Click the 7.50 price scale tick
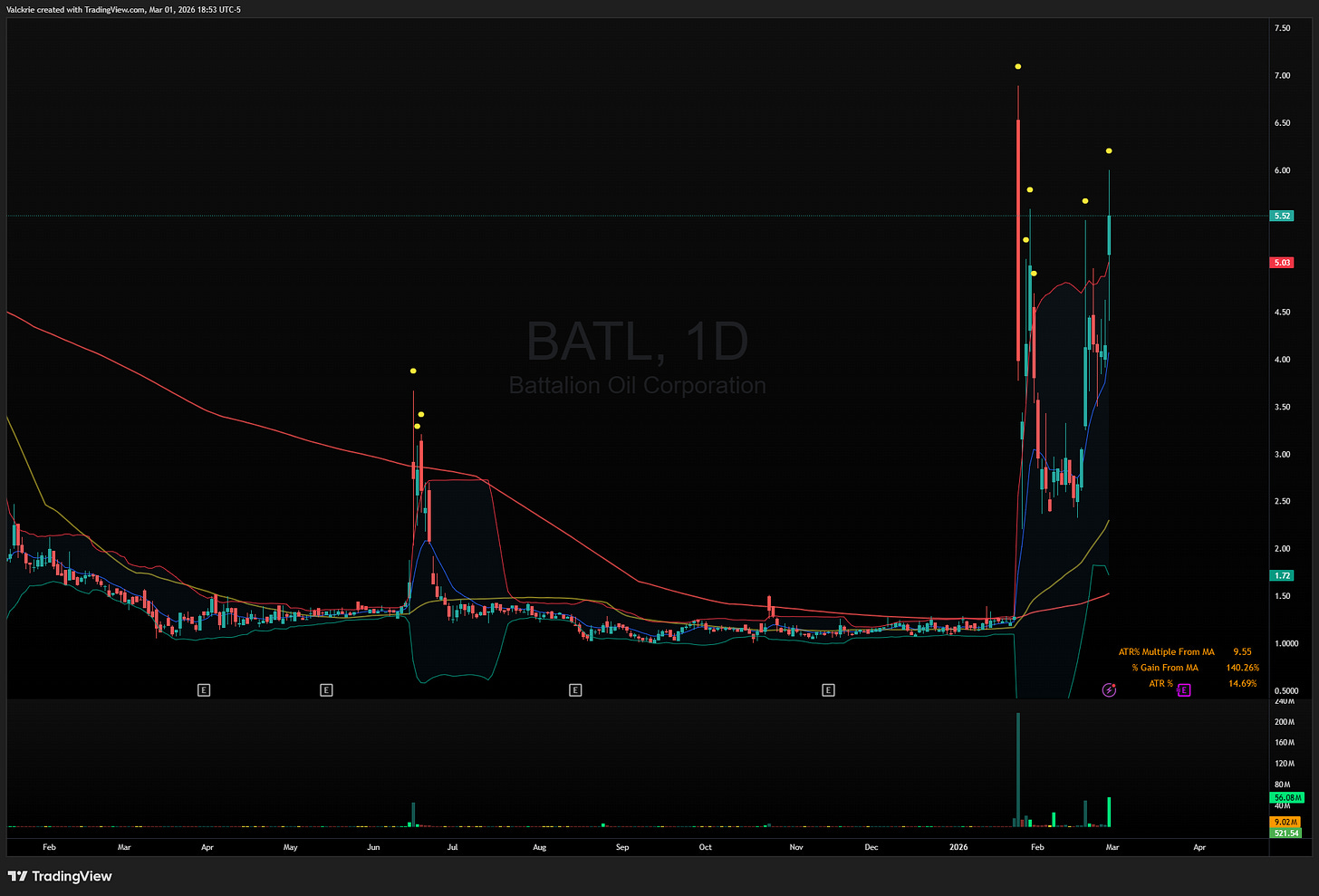This screenshot has width=1319, height=896. pyautogui.click(x=1282, y=28)
